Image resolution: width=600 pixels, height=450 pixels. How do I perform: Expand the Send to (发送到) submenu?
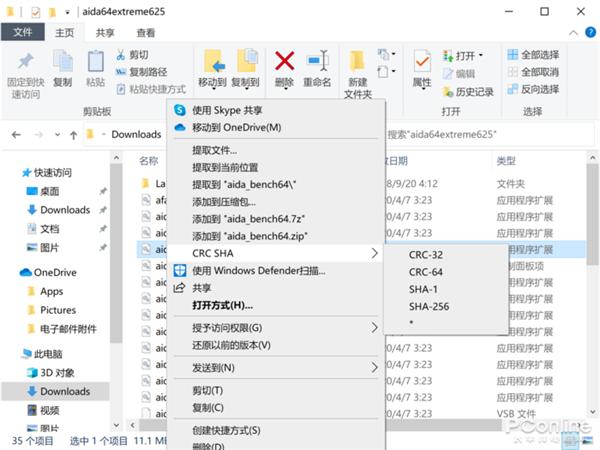coord(276,368)
